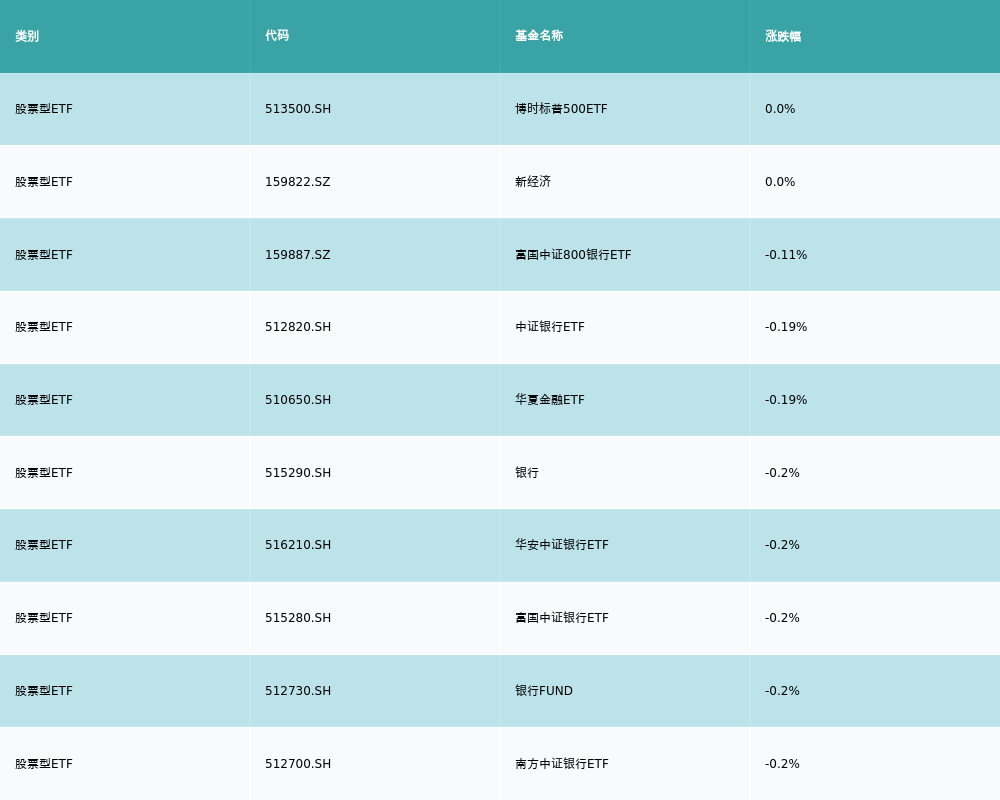1000x800 pixels.
Task: Open the 华安中证银行ETF entry
Action: tap(562, 545)
